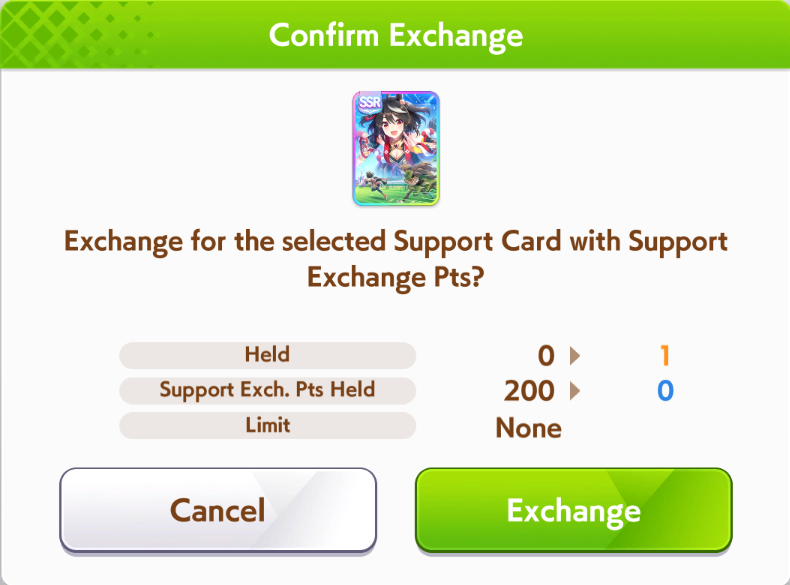Click the Cancel button
The height and width of the screenshot is (585, 790).
pyautogui.click(x=218, y=510)
